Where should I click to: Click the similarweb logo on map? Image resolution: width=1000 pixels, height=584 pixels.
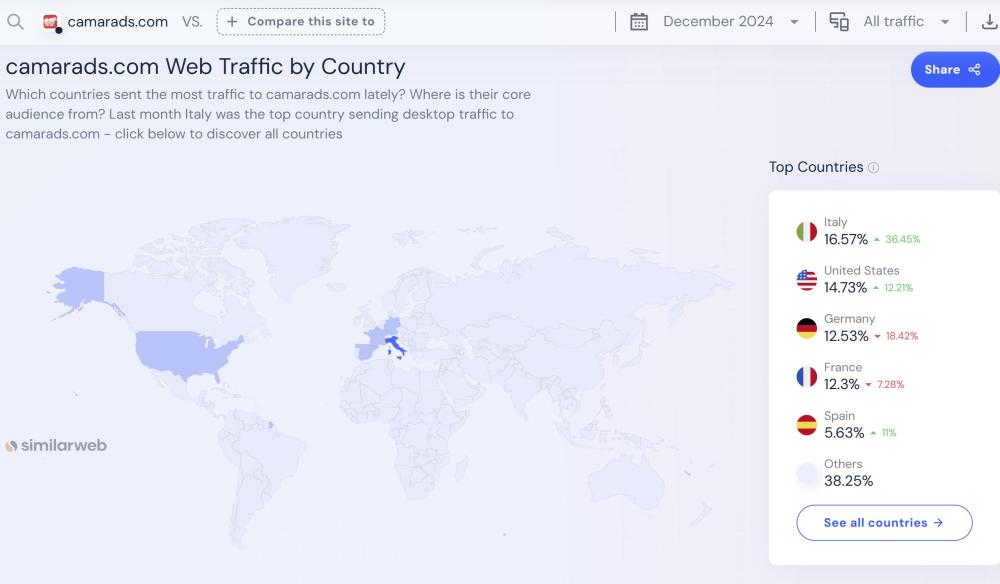point(56,445)
